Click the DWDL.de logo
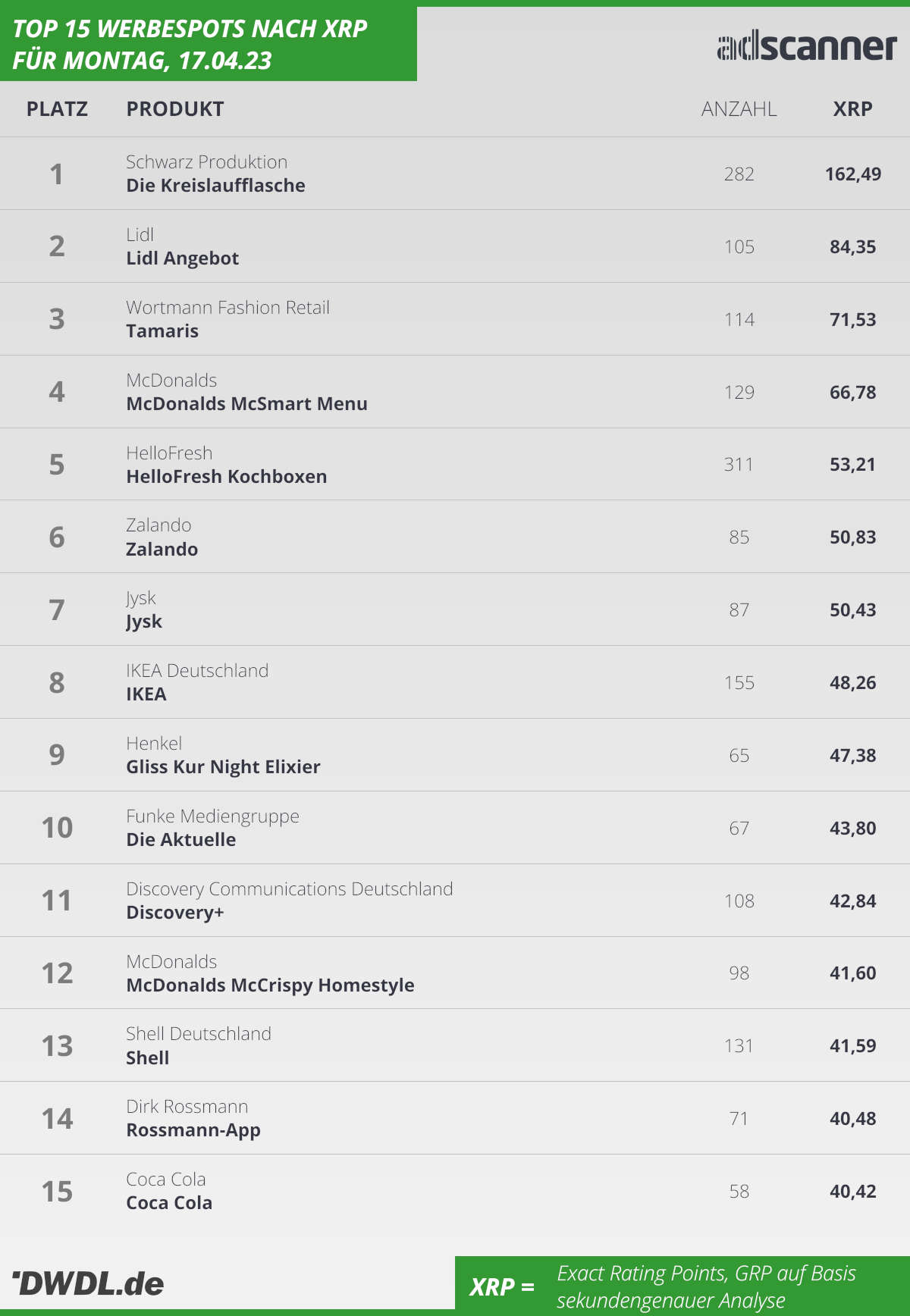The image size is (910, 1316). click(x=88, y=1283)
